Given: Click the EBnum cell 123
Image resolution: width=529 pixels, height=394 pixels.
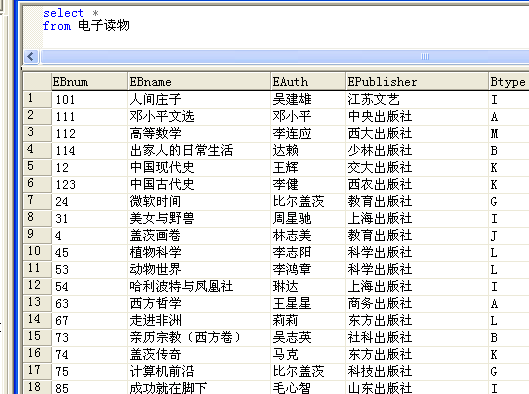Looking at the screenshot, I should click(89, 185).
